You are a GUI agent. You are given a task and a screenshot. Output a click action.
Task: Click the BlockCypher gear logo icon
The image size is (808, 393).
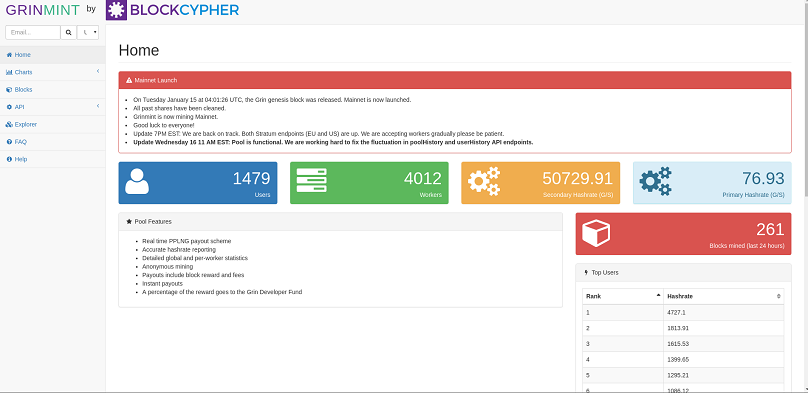pyautogui.click(x=116, y=10)
